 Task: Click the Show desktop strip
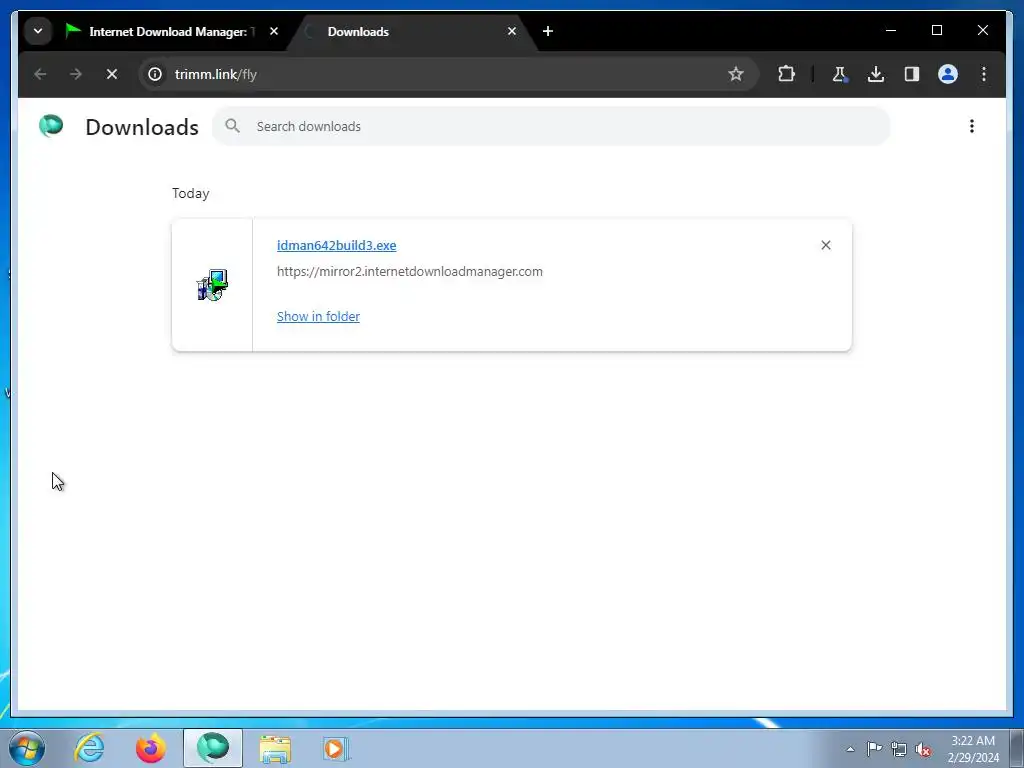click(x=1016, y=749)
